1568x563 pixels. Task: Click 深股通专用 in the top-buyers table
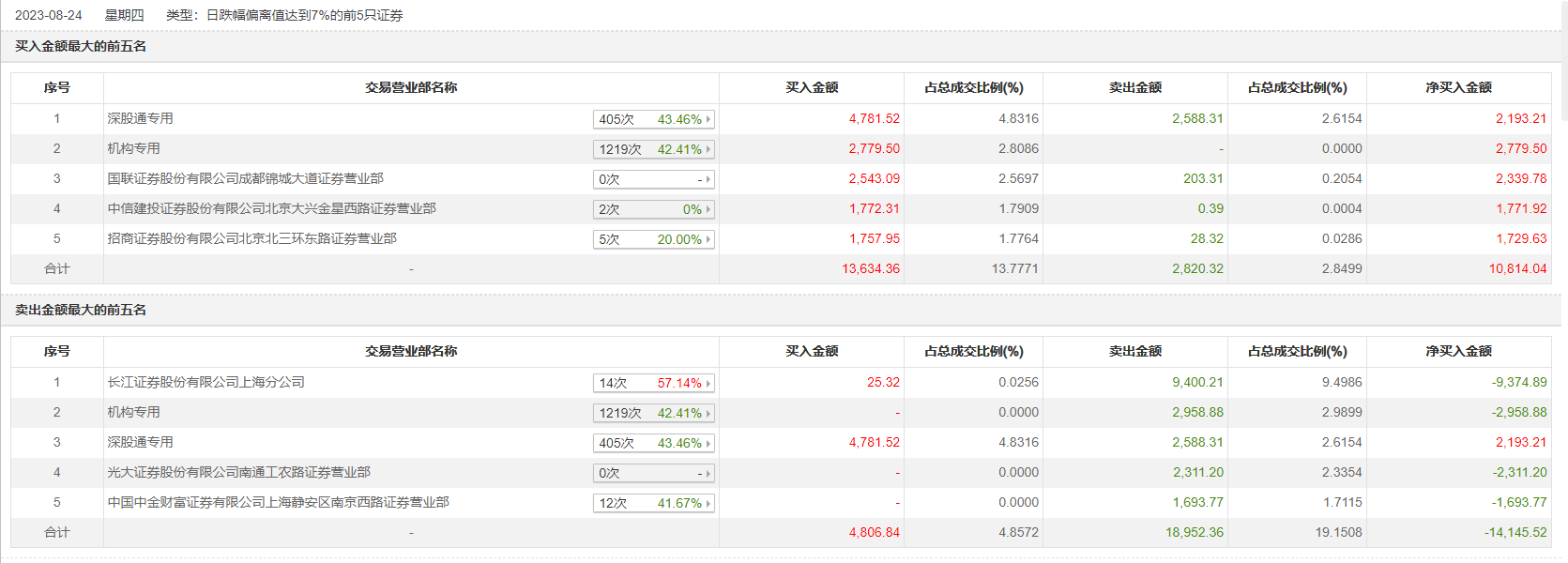(140, 118)
